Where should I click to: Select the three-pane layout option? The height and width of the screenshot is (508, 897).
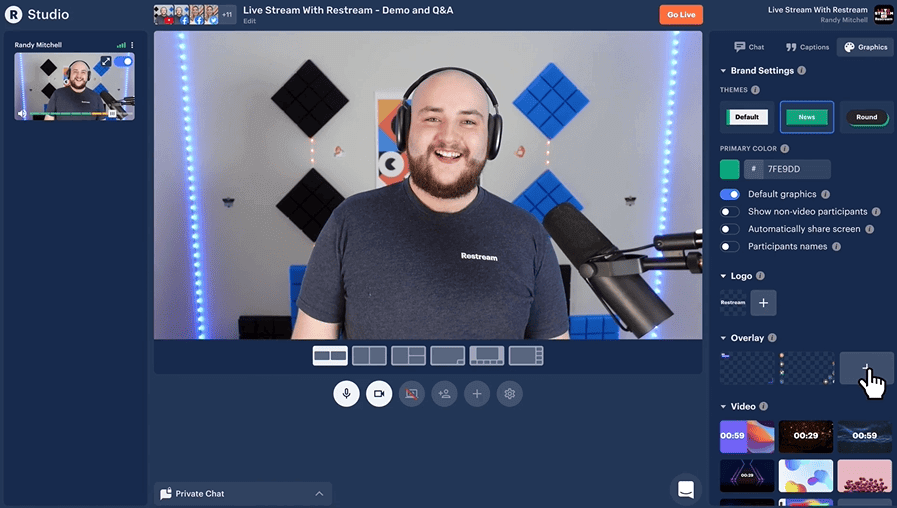tap(408, 356)
